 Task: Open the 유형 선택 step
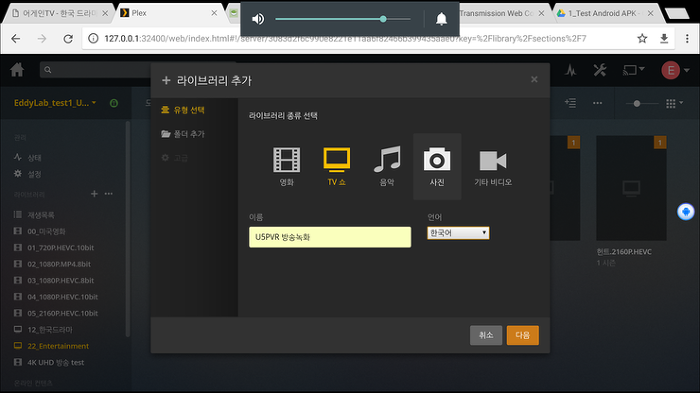click(183, 110)
